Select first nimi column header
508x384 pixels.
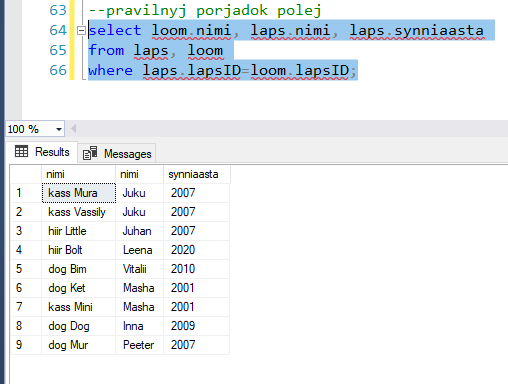click(x=79, y=174)
